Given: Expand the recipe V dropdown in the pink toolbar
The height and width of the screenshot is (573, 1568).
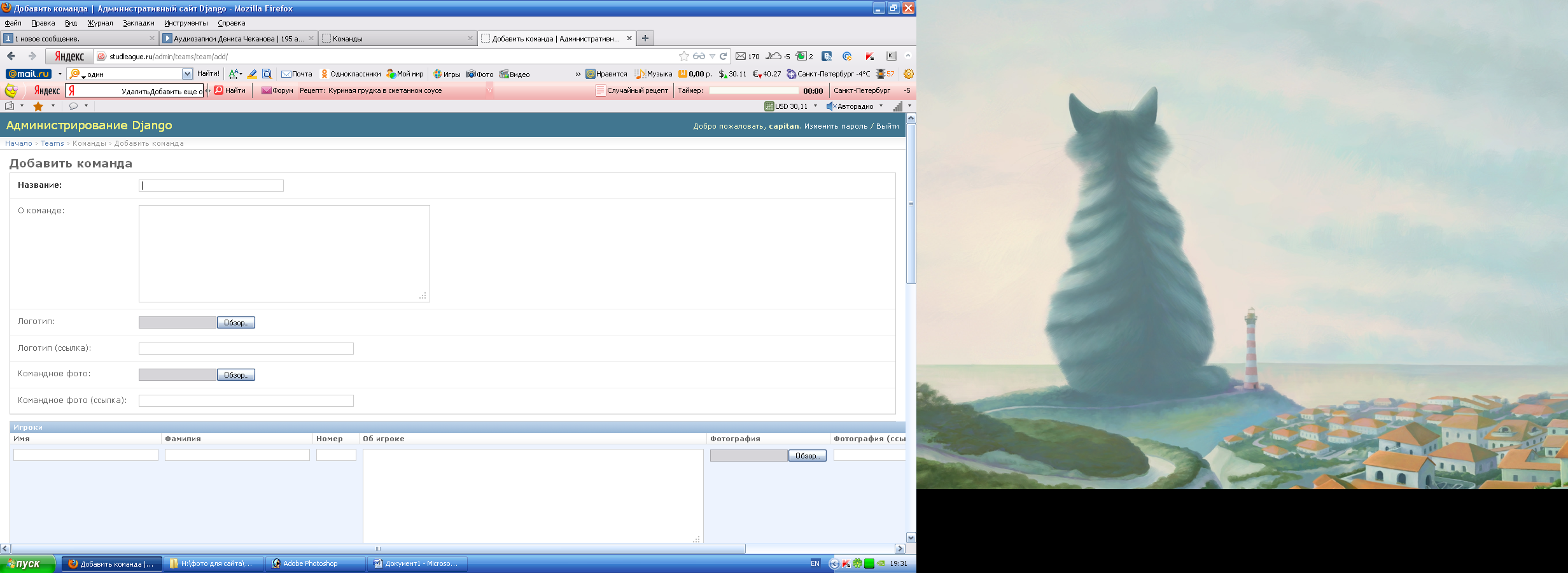Looking at the screenshot, I should [x=489, y=90].
